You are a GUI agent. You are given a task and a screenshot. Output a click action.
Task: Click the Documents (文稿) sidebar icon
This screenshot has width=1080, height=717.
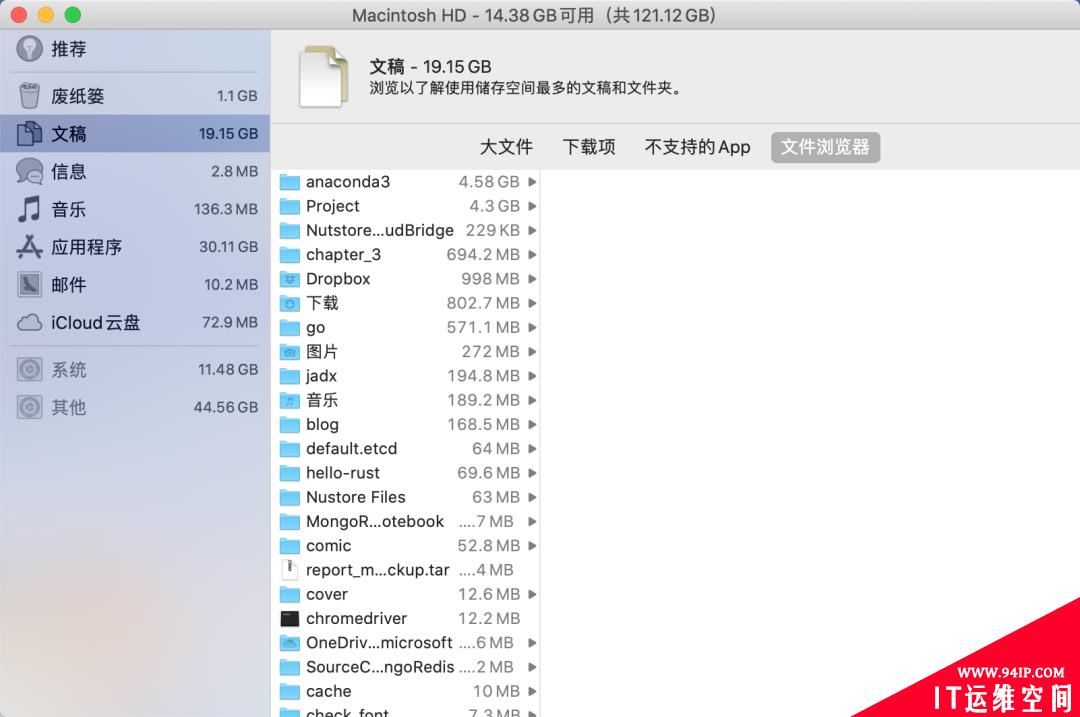29,134
